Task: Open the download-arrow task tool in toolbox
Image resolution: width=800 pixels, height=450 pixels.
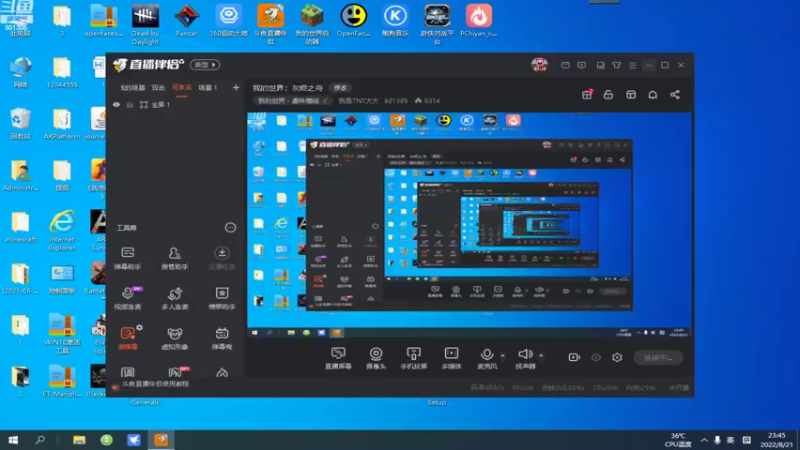Action: click(221, 258)
